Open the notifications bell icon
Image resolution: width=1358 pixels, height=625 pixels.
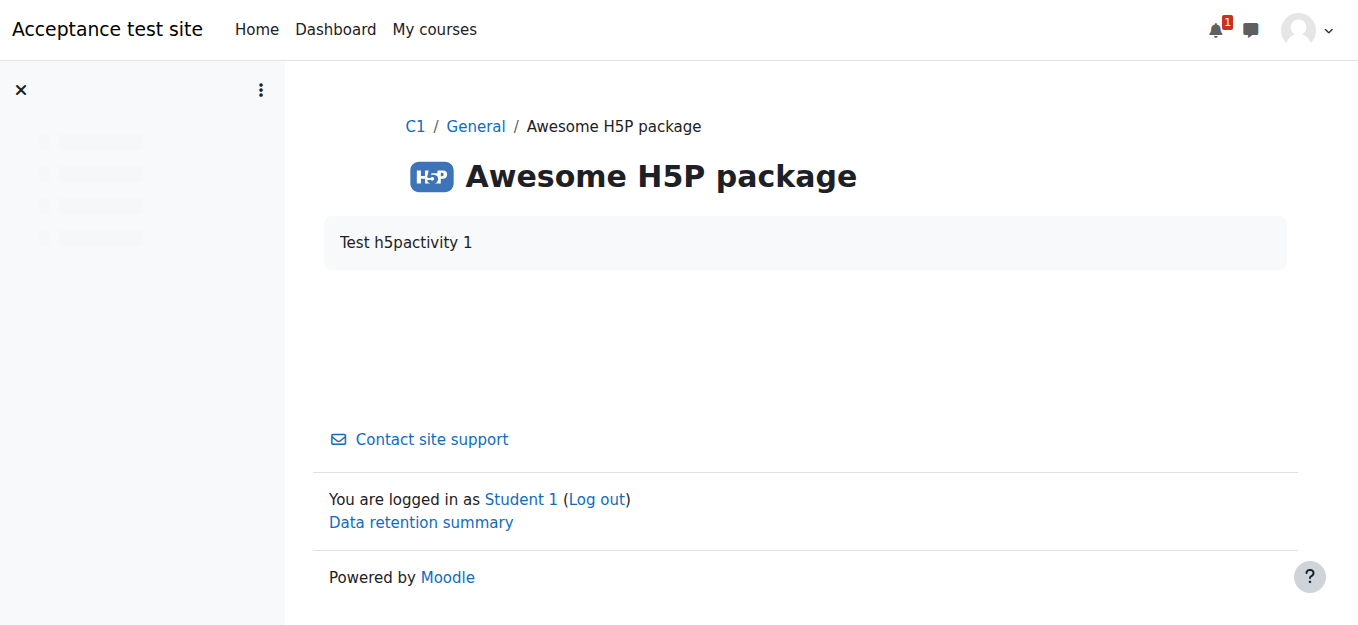pyautogui.click(x=1216, y=30)
